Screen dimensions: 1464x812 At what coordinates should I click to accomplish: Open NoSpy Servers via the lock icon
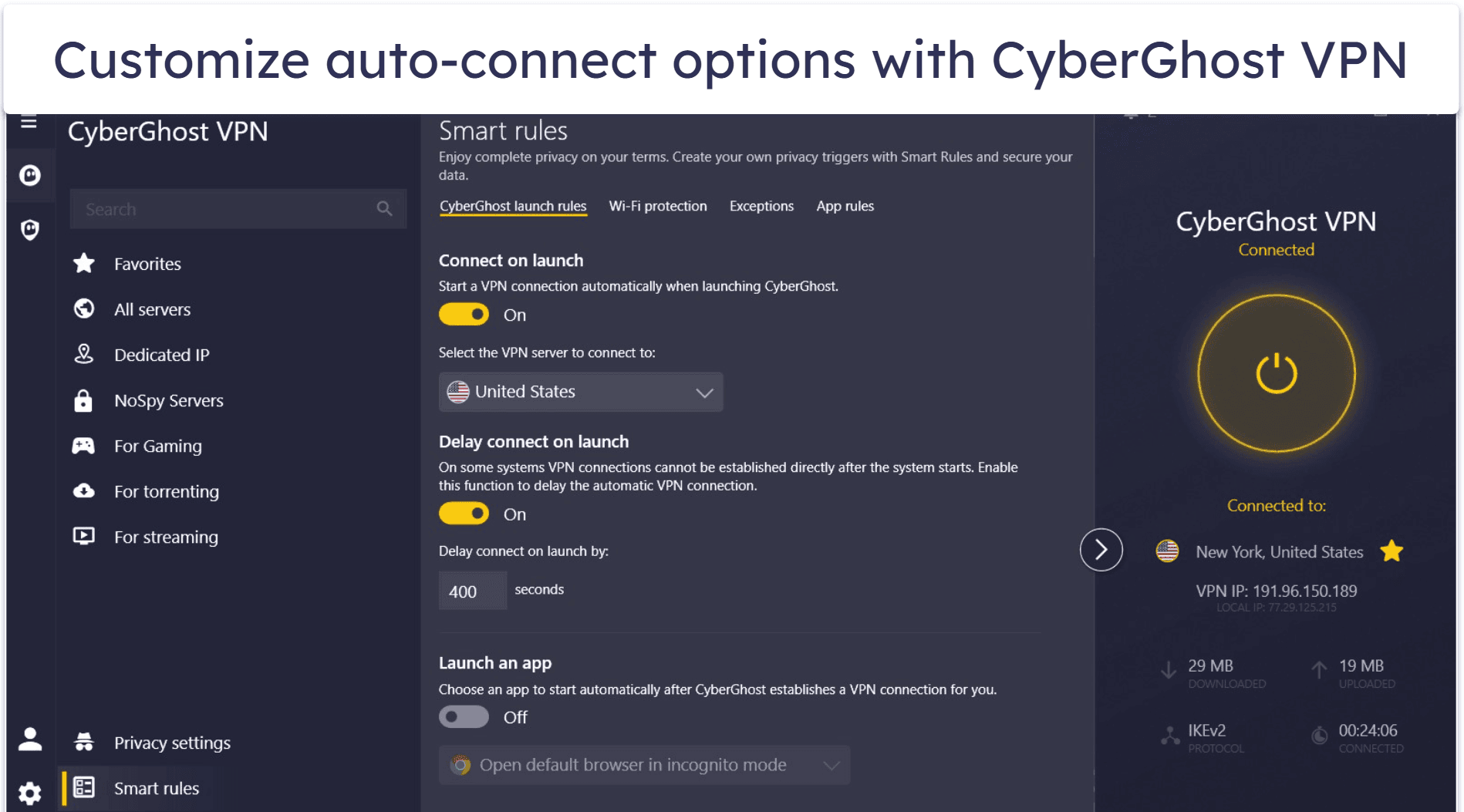pos(83,399)
